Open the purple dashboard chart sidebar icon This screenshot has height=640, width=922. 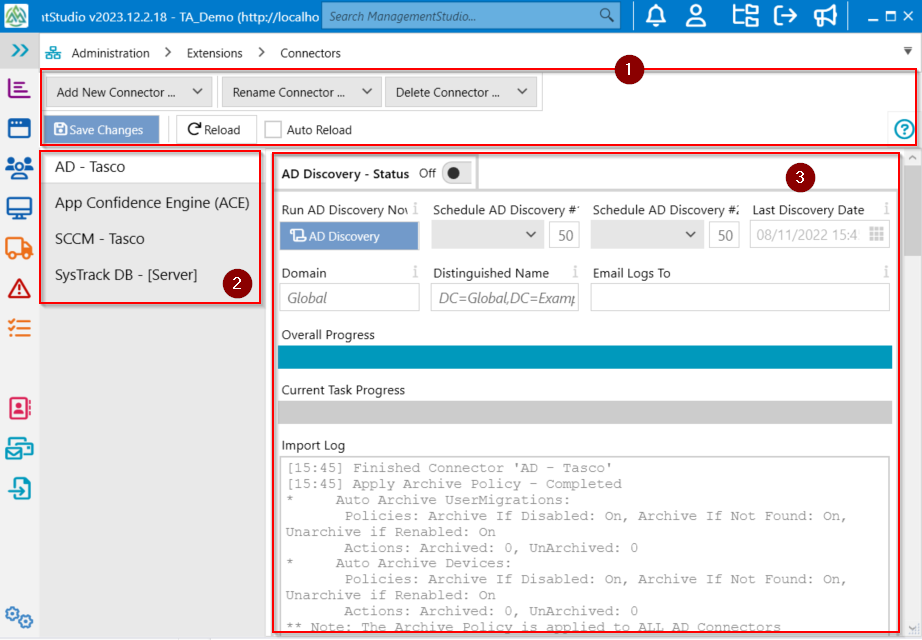tap(19, 89)
